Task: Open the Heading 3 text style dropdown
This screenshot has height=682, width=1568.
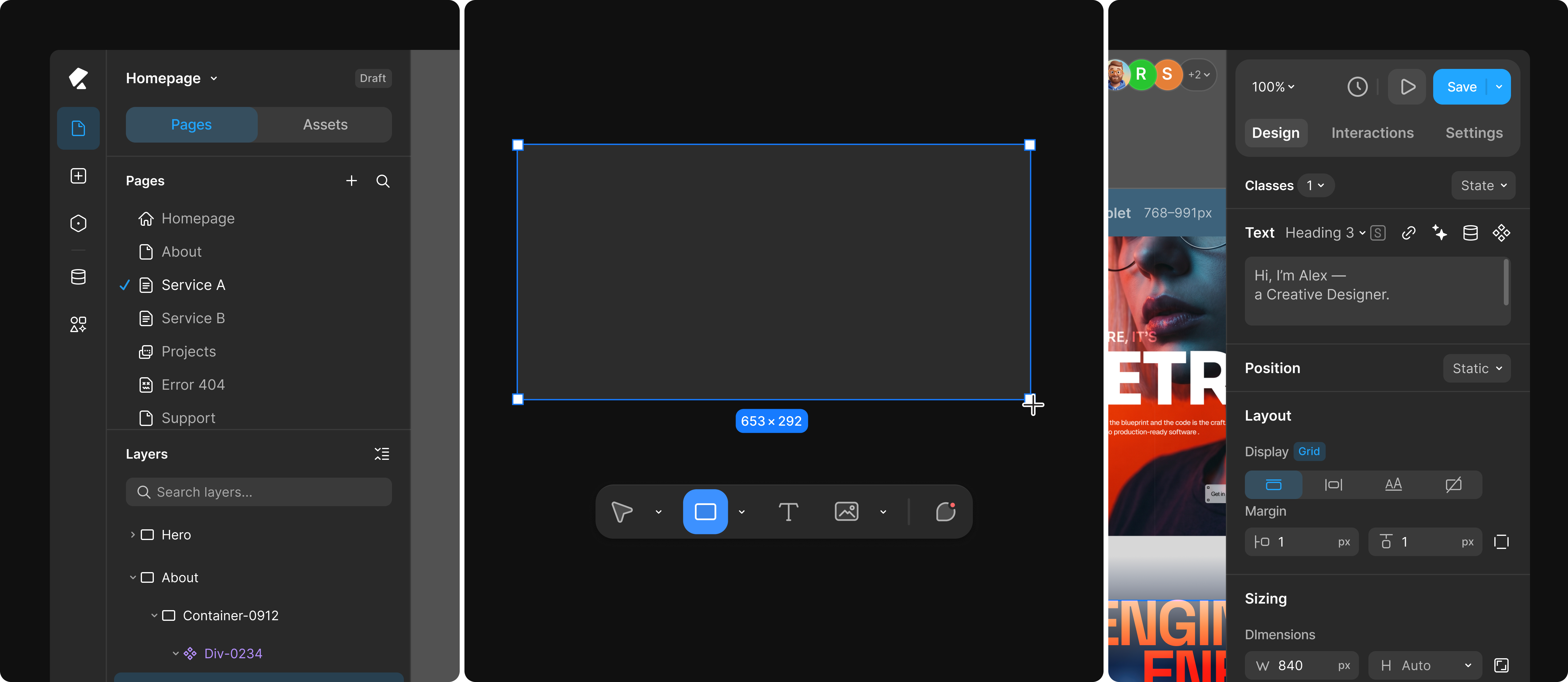Action: pyautogui.click(x=1325, y=233)
